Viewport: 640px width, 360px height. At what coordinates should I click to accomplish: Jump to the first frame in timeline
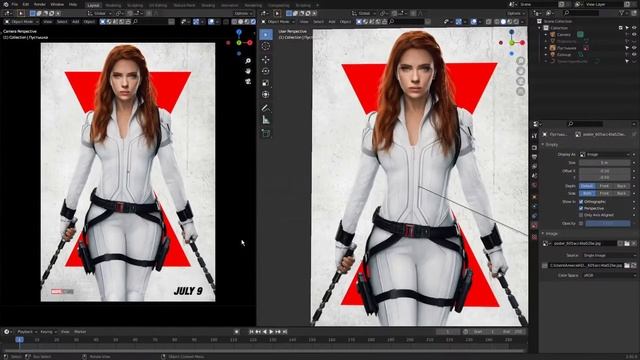(x=251, y=332)
